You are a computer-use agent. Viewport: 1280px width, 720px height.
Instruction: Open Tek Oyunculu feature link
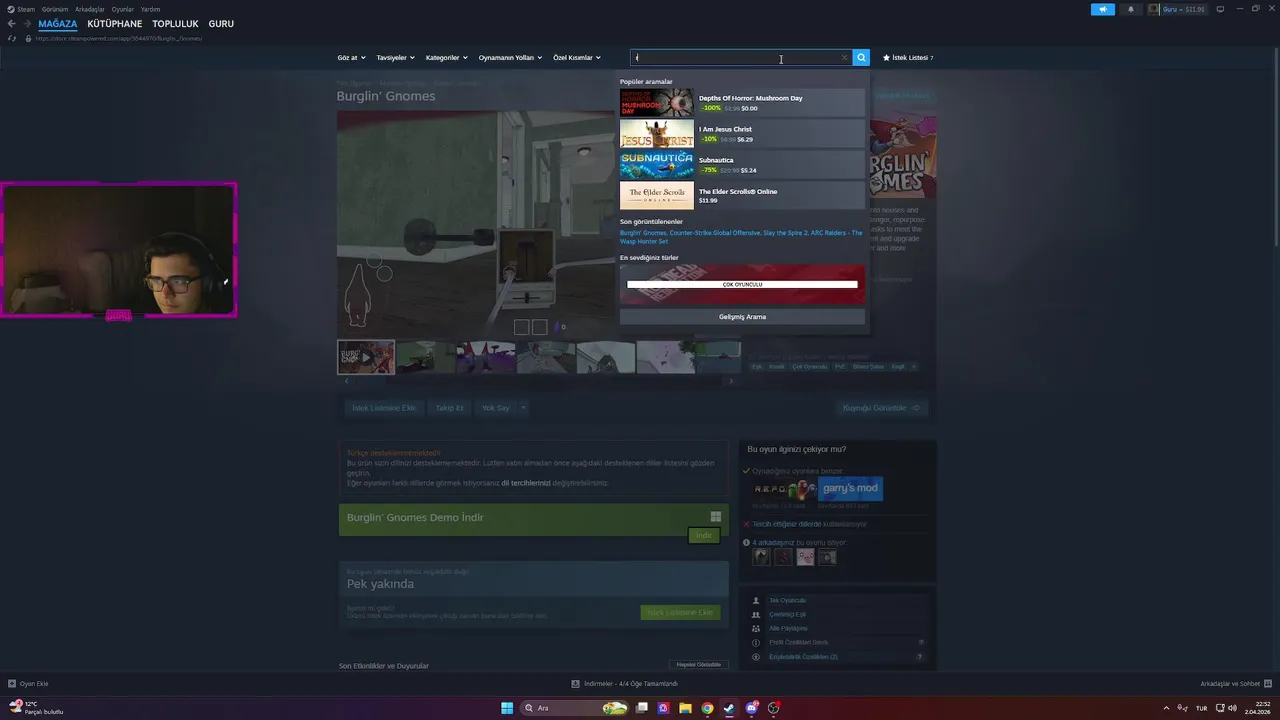pyautogui.click(x=787, y=601)
